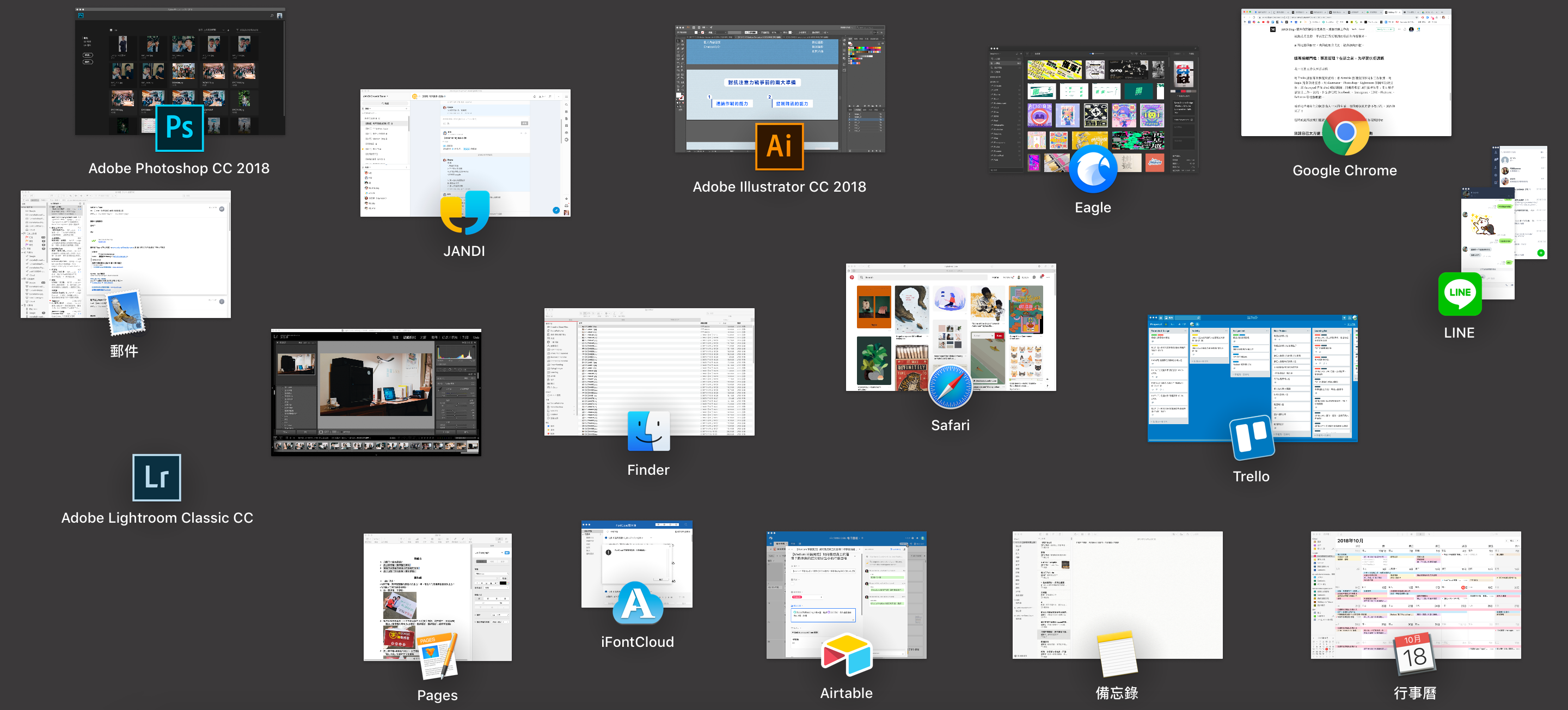1568x710 pixels.
Task: Open the 郵件 mail stamp icon
Action: (126, 312)
